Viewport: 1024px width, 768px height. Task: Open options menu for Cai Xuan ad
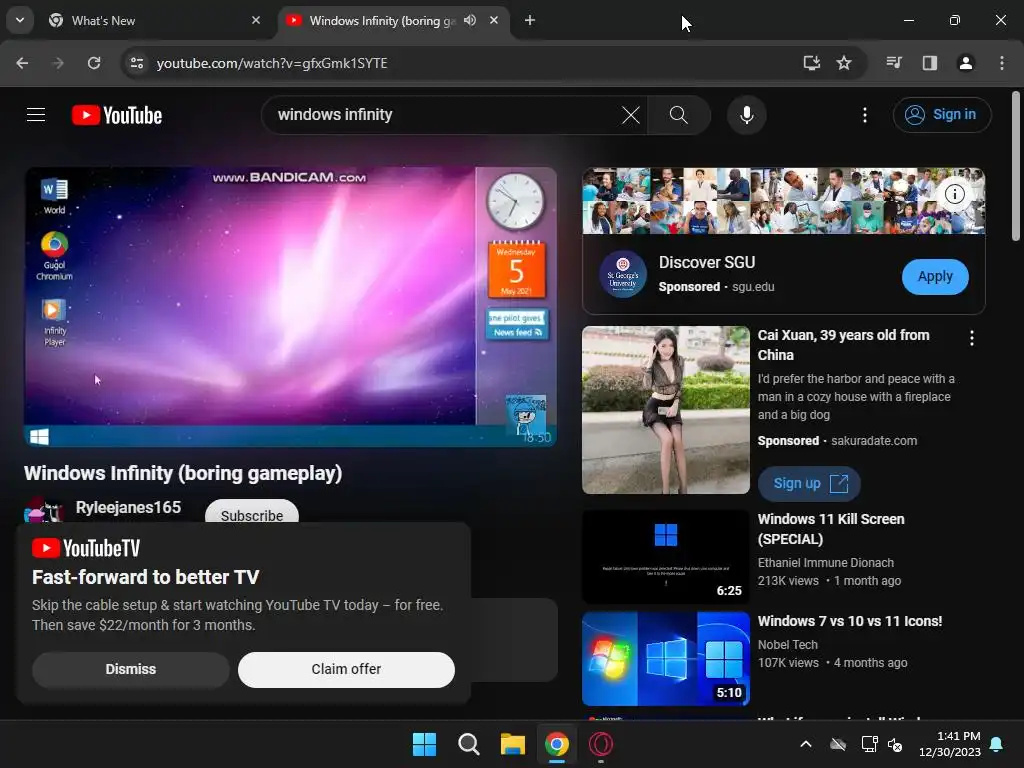point(972,338)
